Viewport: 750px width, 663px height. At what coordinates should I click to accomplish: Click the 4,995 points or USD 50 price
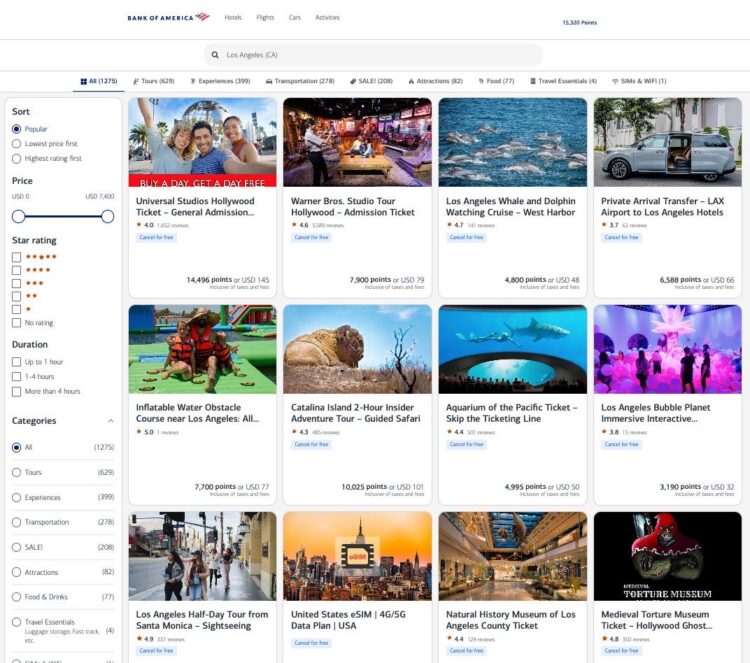(542, 487)
